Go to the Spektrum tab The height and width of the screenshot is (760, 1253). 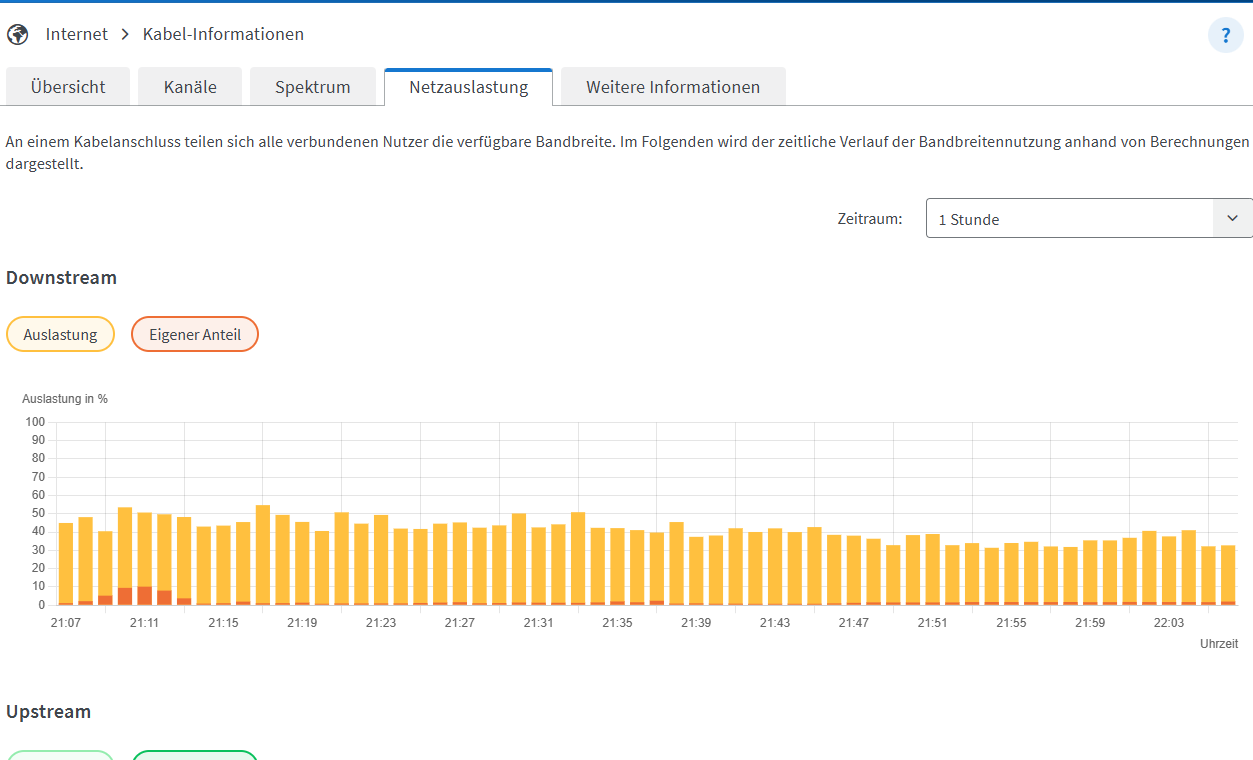pyautogui.click(x=313, y=87)
